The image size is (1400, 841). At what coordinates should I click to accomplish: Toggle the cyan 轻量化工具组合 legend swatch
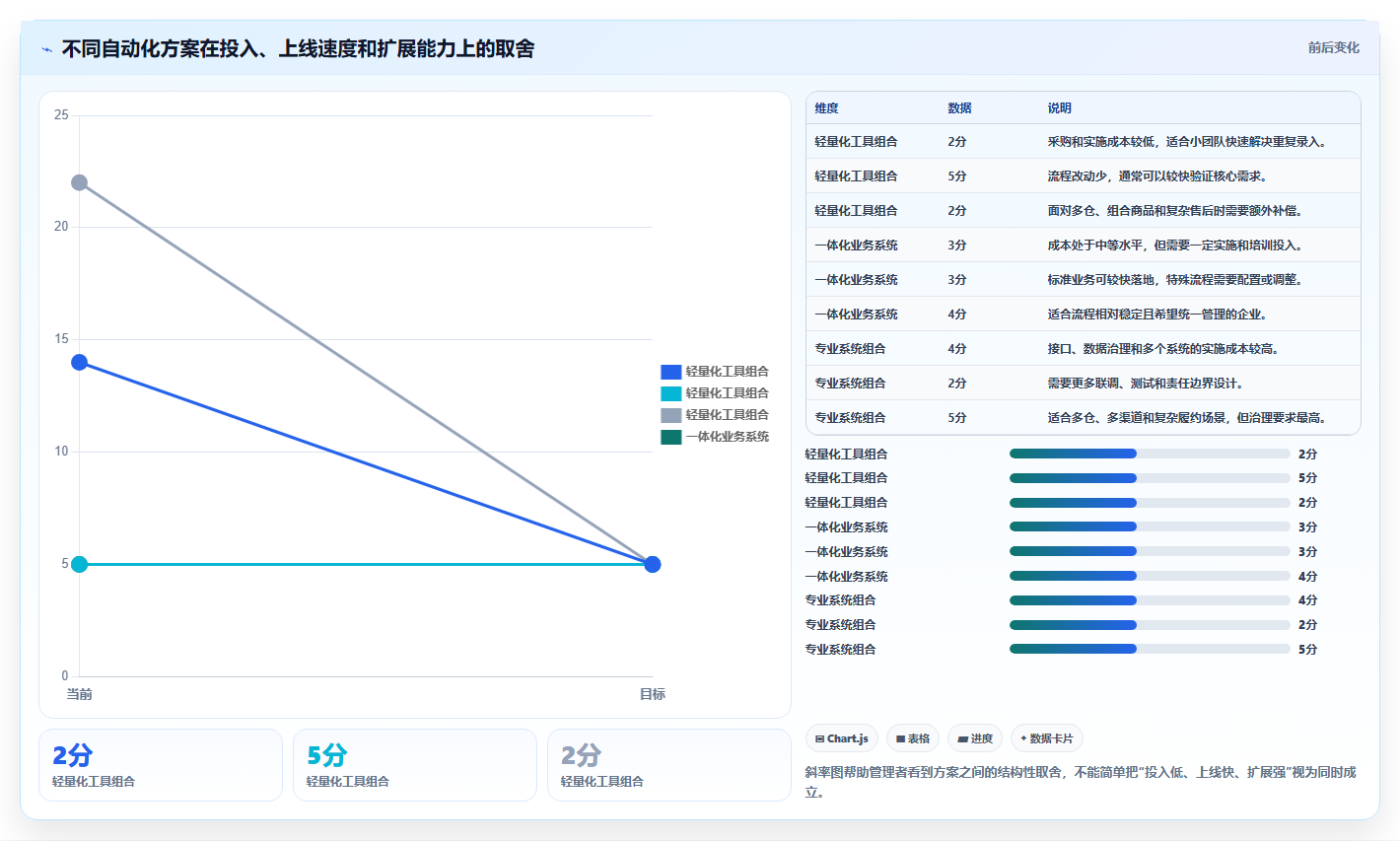pyautogui.click(x=671, y=393)
